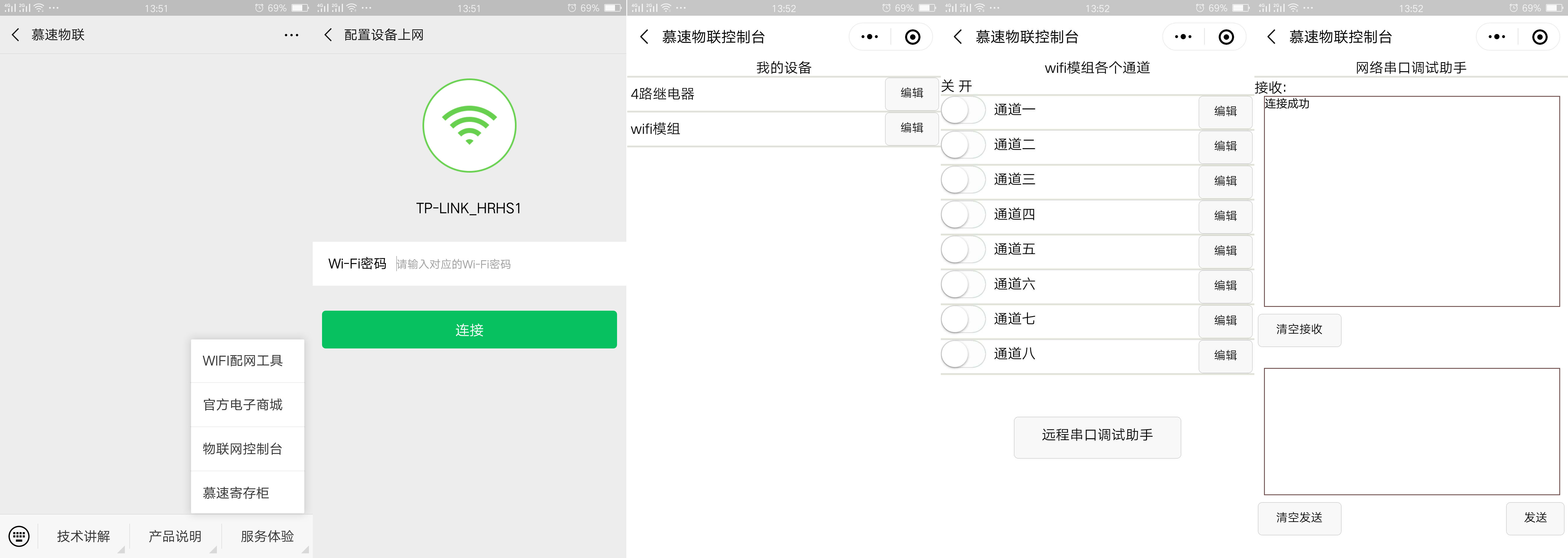This screenshot has height=558, width=1568.
Task: Close mini-program via target icon on wifi模组各个通道 screen
Action: (x=1226, y=37)
